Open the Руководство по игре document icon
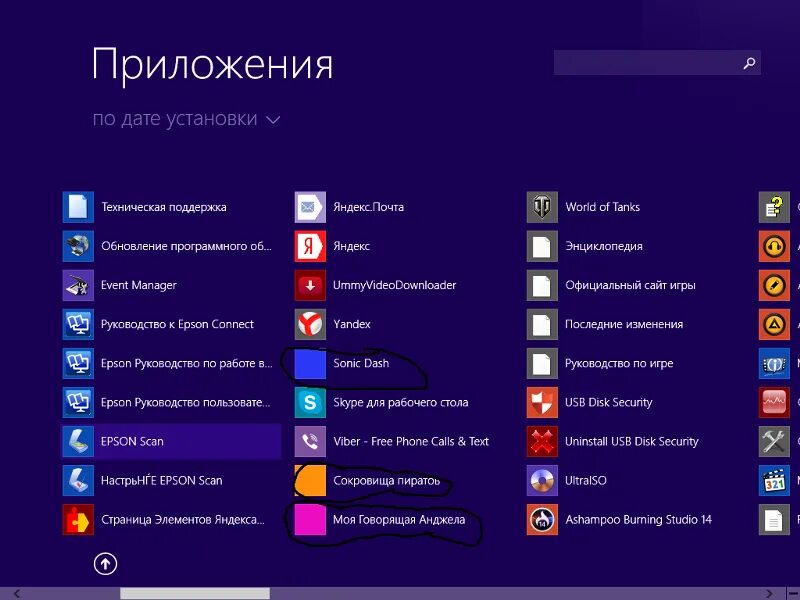Viewport: 800px width, 600px height. coord(542,363)
